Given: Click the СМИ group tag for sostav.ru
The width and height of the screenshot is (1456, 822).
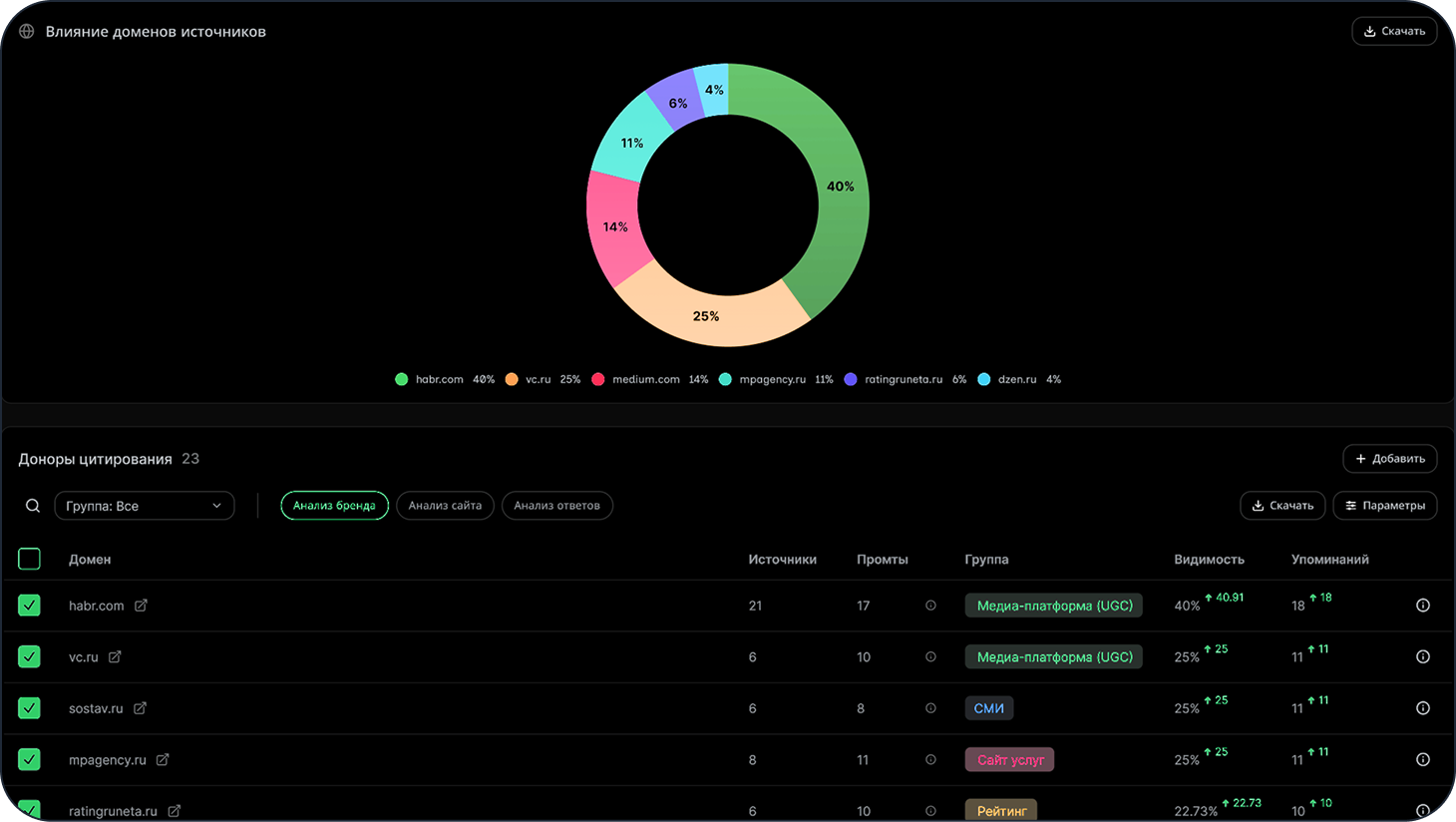Looking at the screenshot, I should [989, 708].
